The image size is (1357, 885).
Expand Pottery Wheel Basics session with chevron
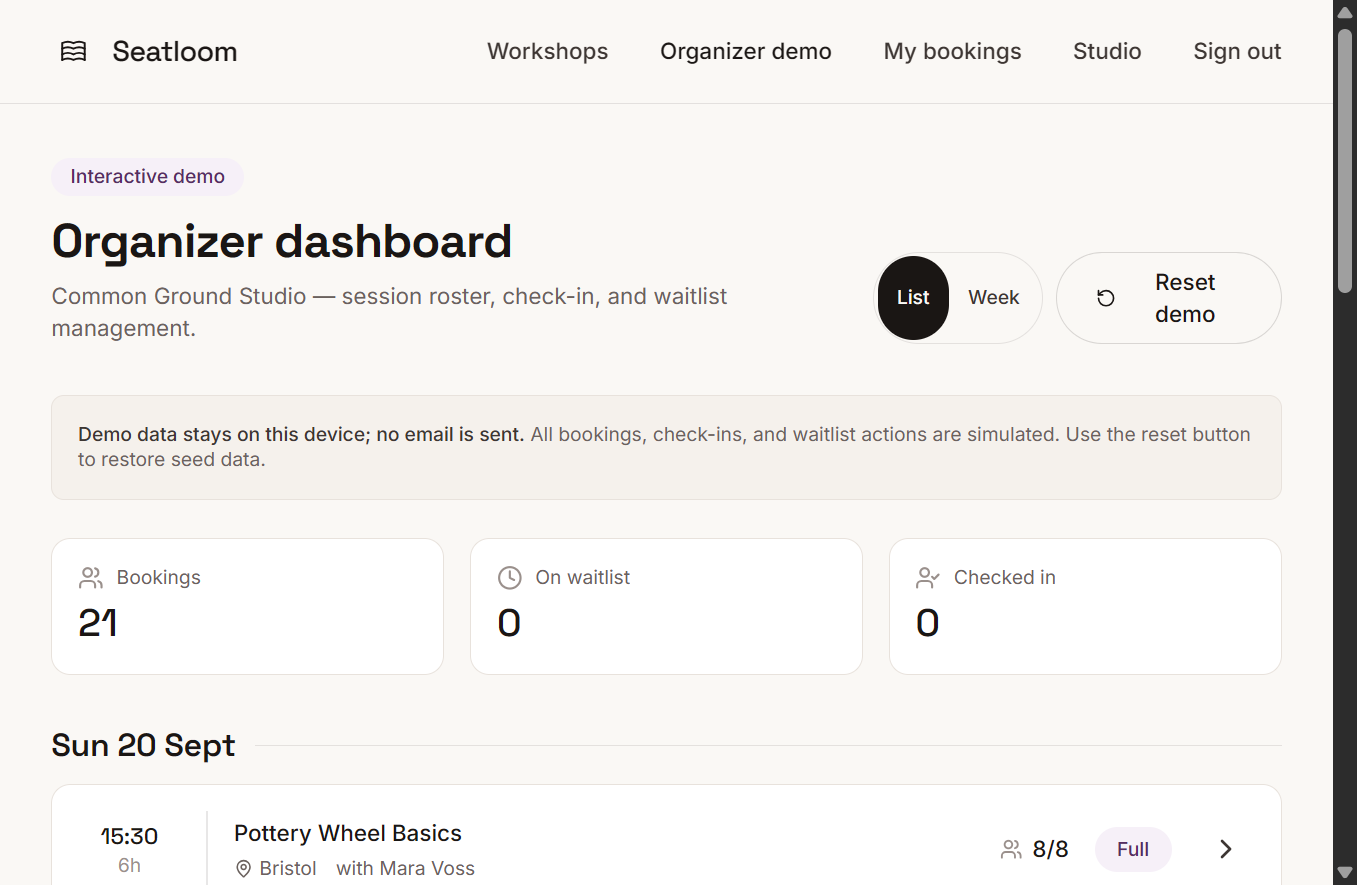point(1226,849)
